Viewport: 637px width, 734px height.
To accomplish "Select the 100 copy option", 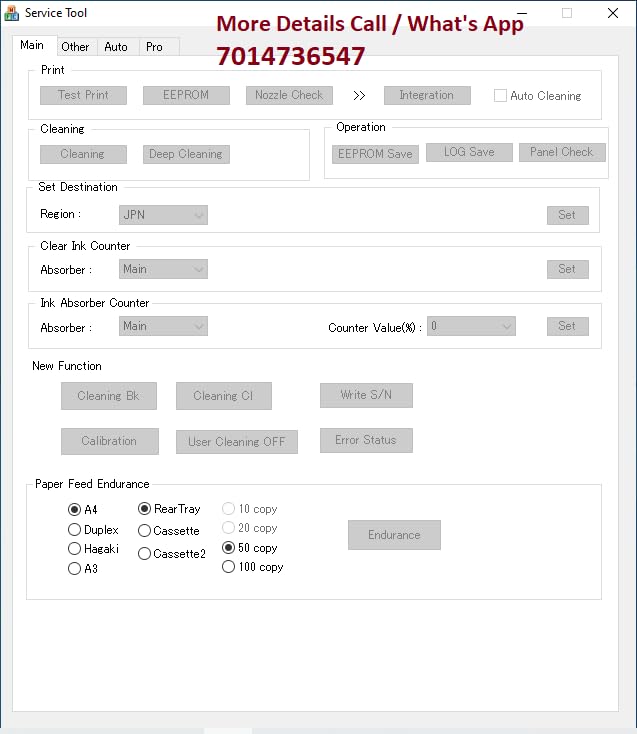I will click(x=228, y=566).
